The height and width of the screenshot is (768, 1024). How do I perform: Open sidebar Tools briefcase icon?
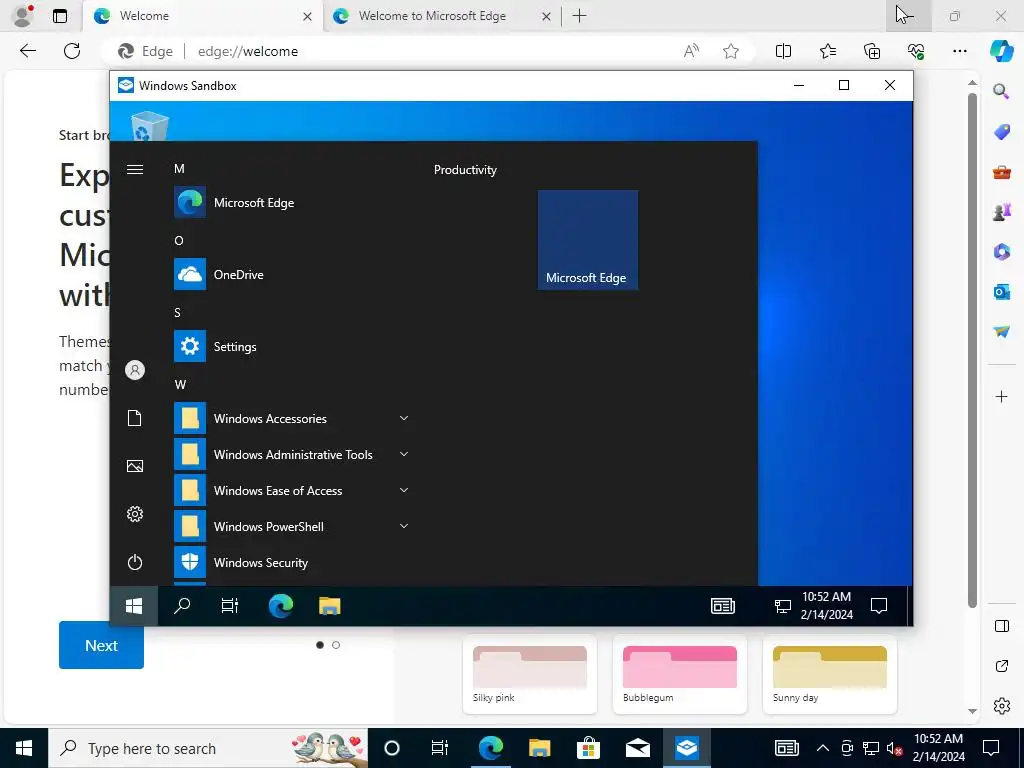coord(1001,172)
